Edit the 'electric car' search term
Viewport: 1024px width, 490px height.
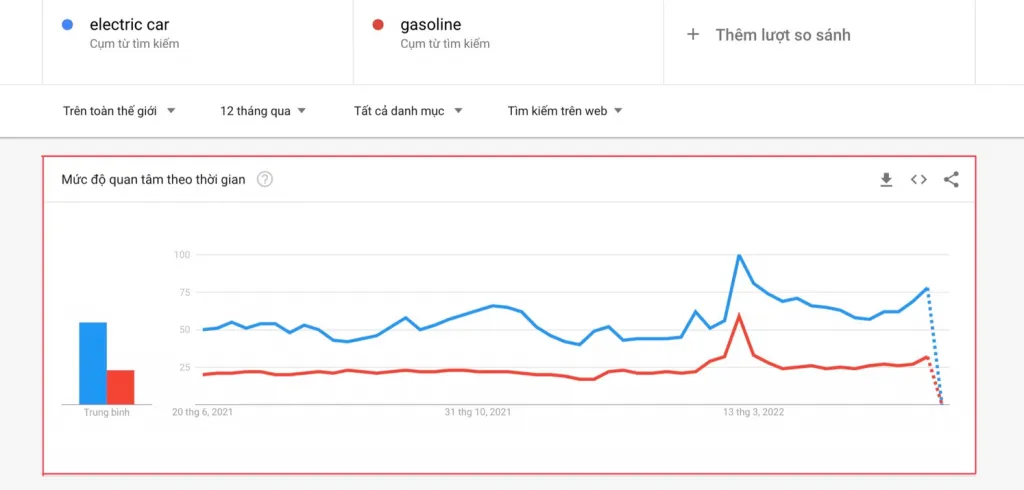click(129, 25)
